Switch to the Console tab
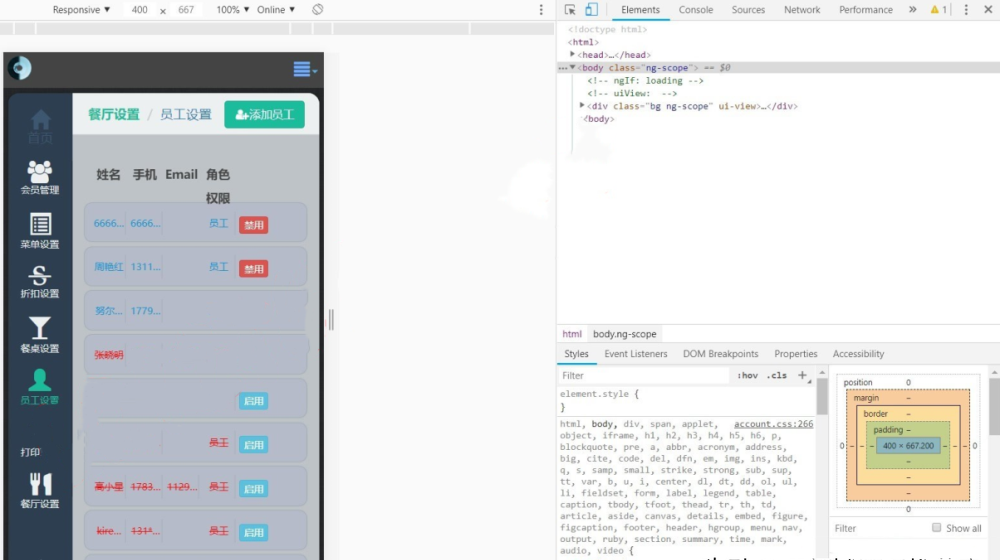The height and width of the screenshot is (560, 1000). point(696,10)
